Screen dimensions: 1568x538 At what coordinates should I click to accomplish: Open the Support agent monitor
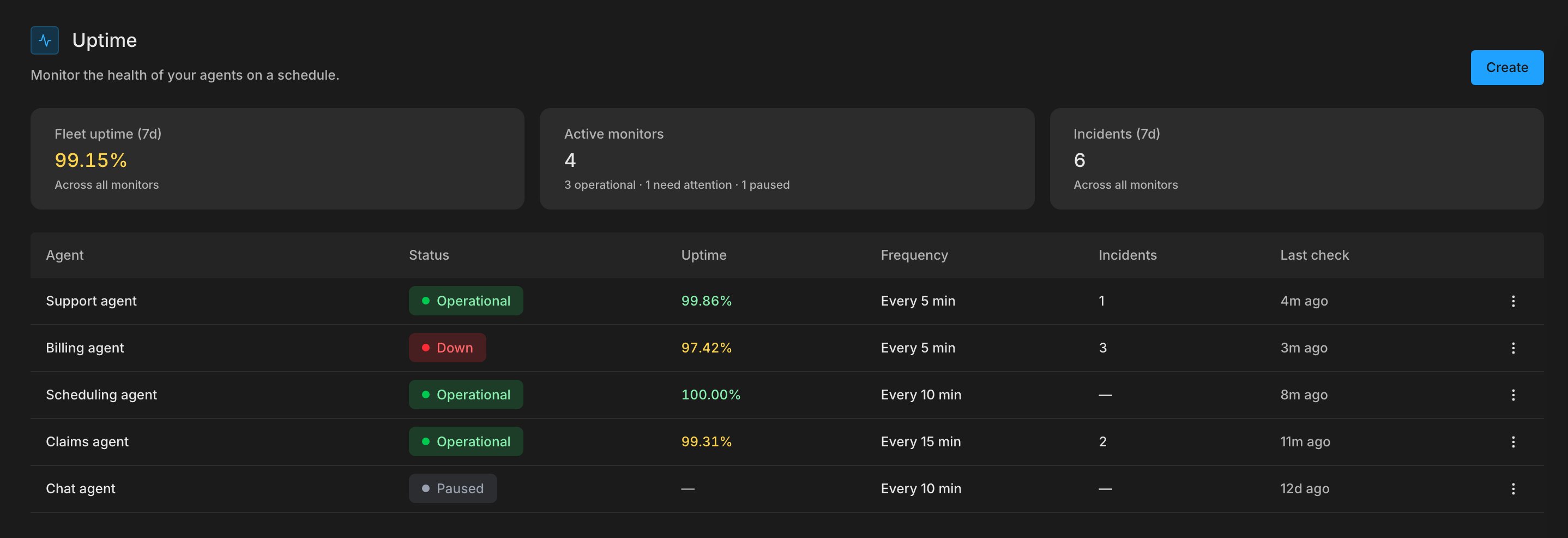(91, 301)
